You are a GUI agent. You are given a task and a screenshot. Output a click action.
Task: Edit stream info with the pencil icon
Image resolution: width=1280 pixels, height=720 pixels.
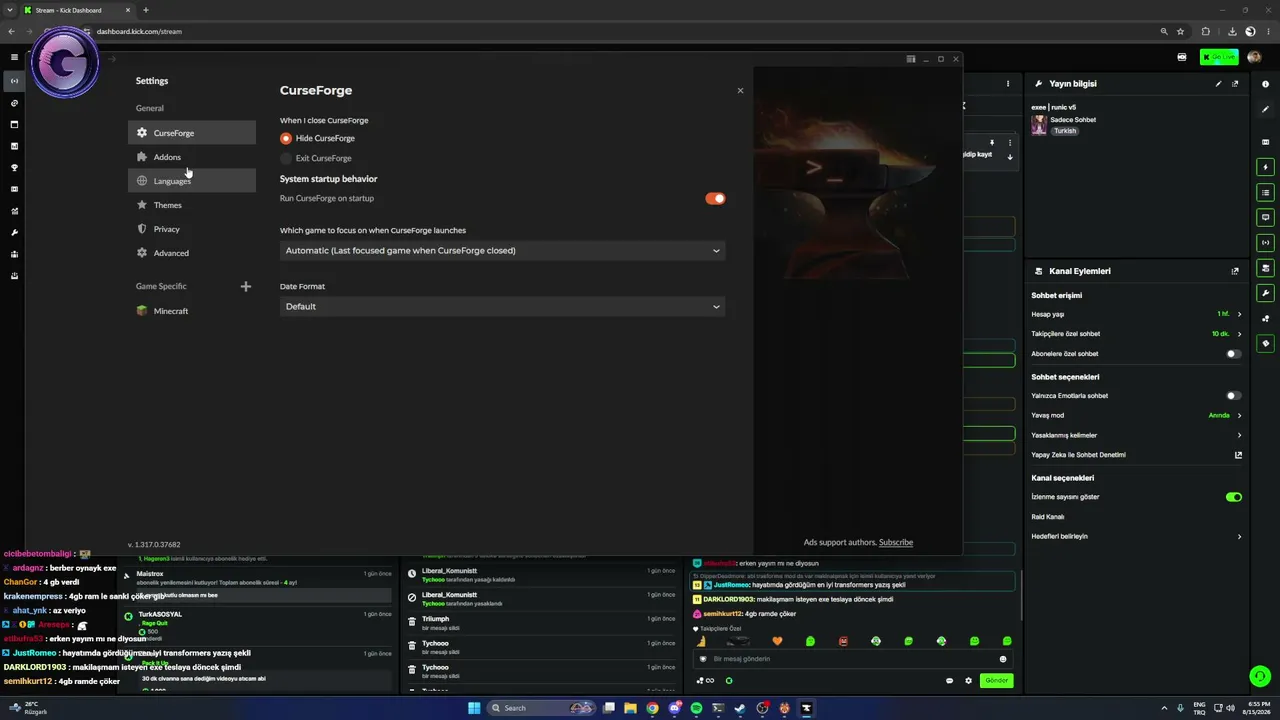(x=1218, y=84)
